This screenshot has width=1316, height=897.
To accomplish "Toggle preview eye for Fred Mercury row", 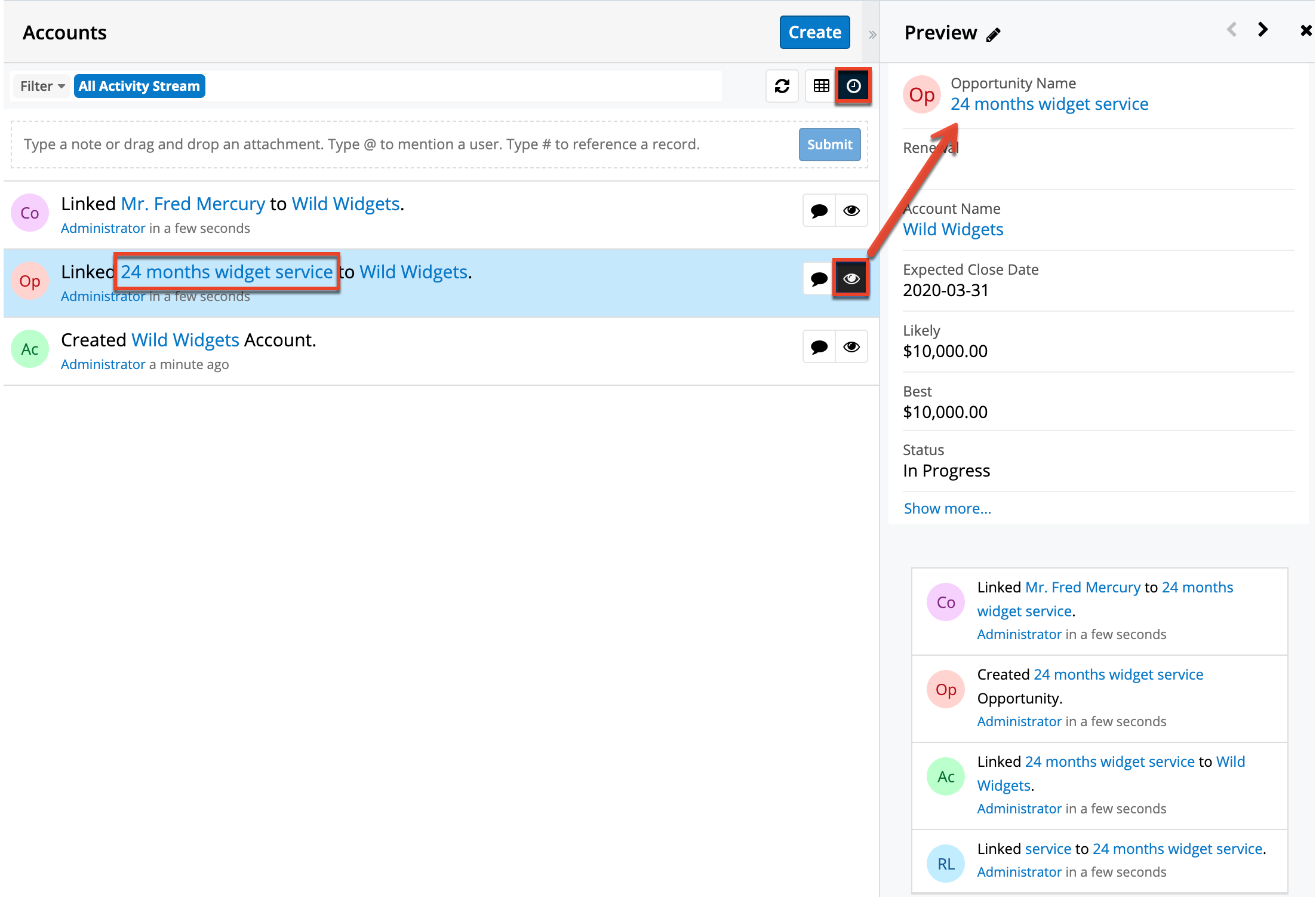I will (851, 210).
